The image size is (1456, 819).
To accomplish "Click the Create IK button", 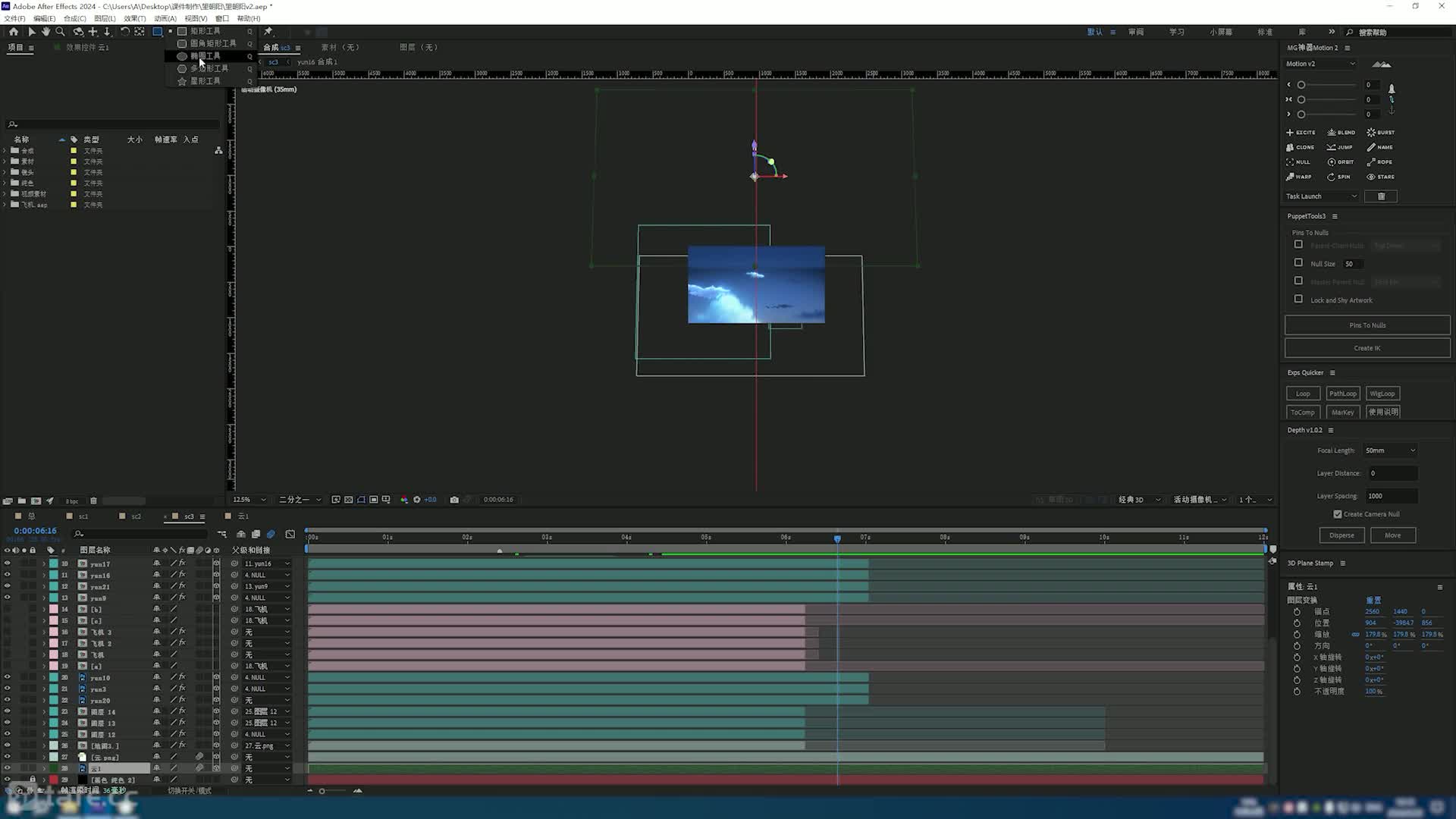I will pyautogui.click(x=1367, y=348).
